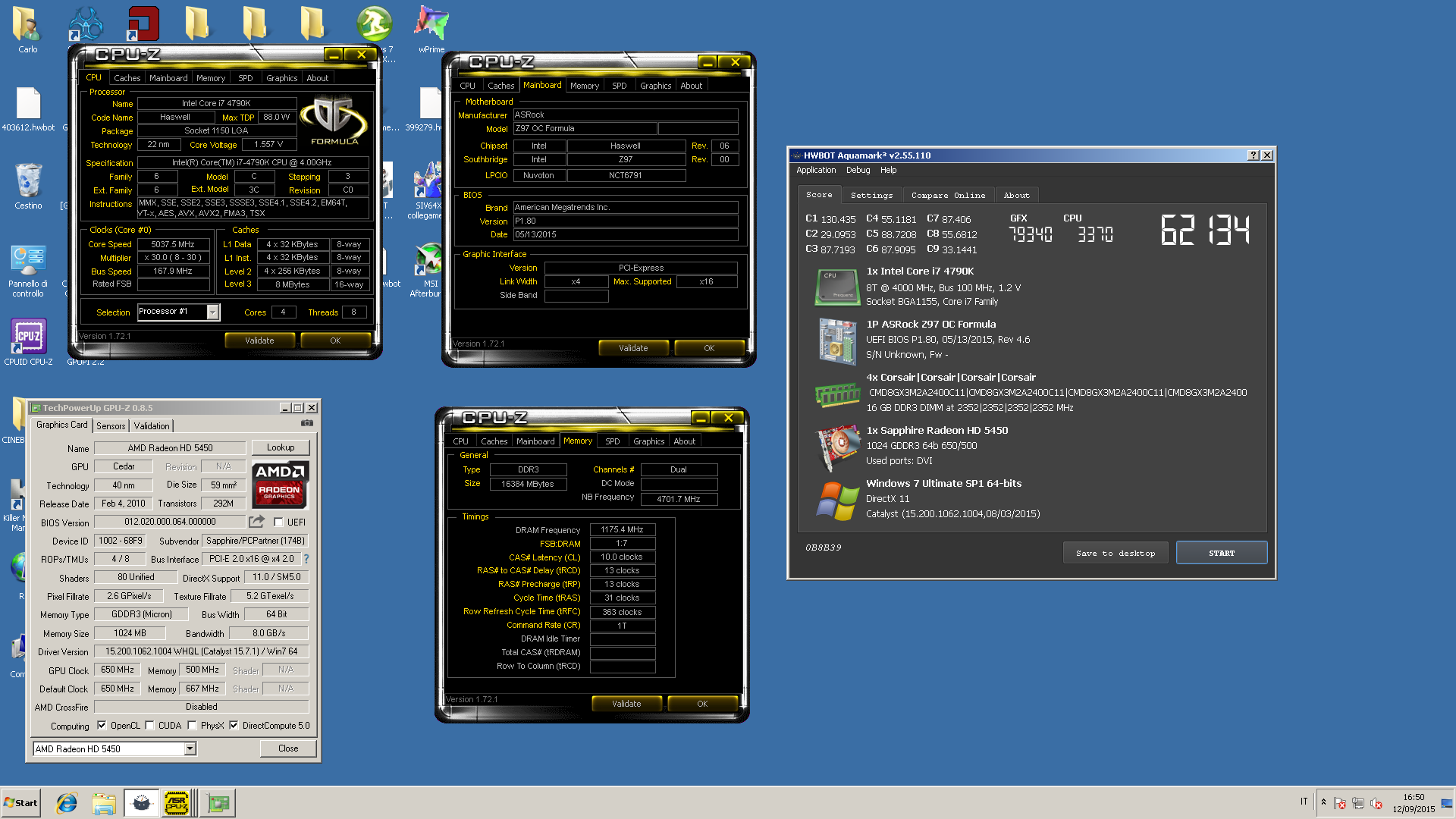Open Pannello di controllo desktop icon
Screen dimensions: 1456x819
pos(28,270)
